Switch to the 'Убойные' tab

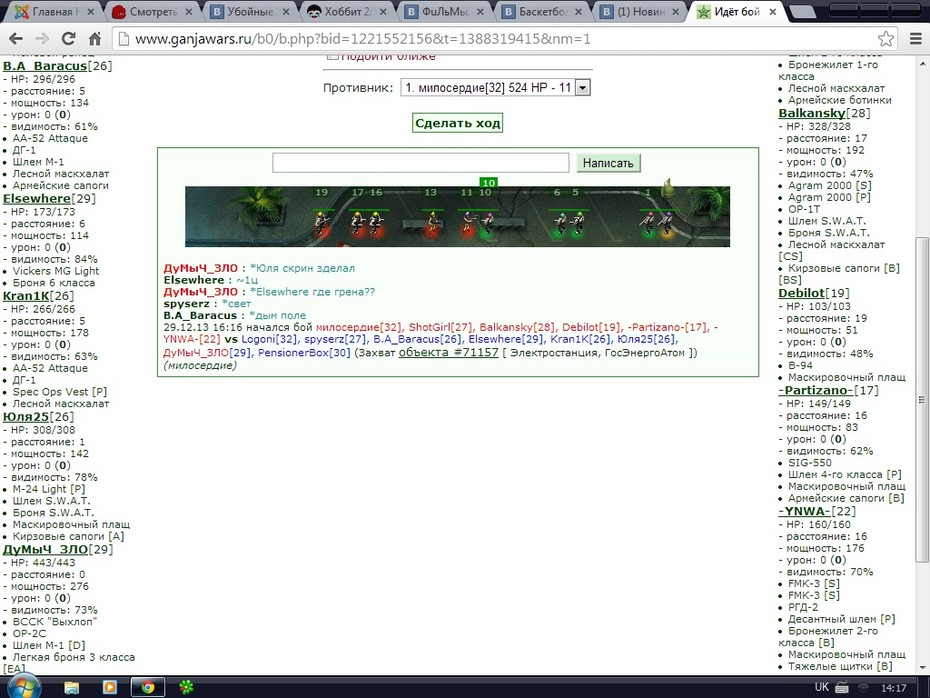click(x=250, y=11)
